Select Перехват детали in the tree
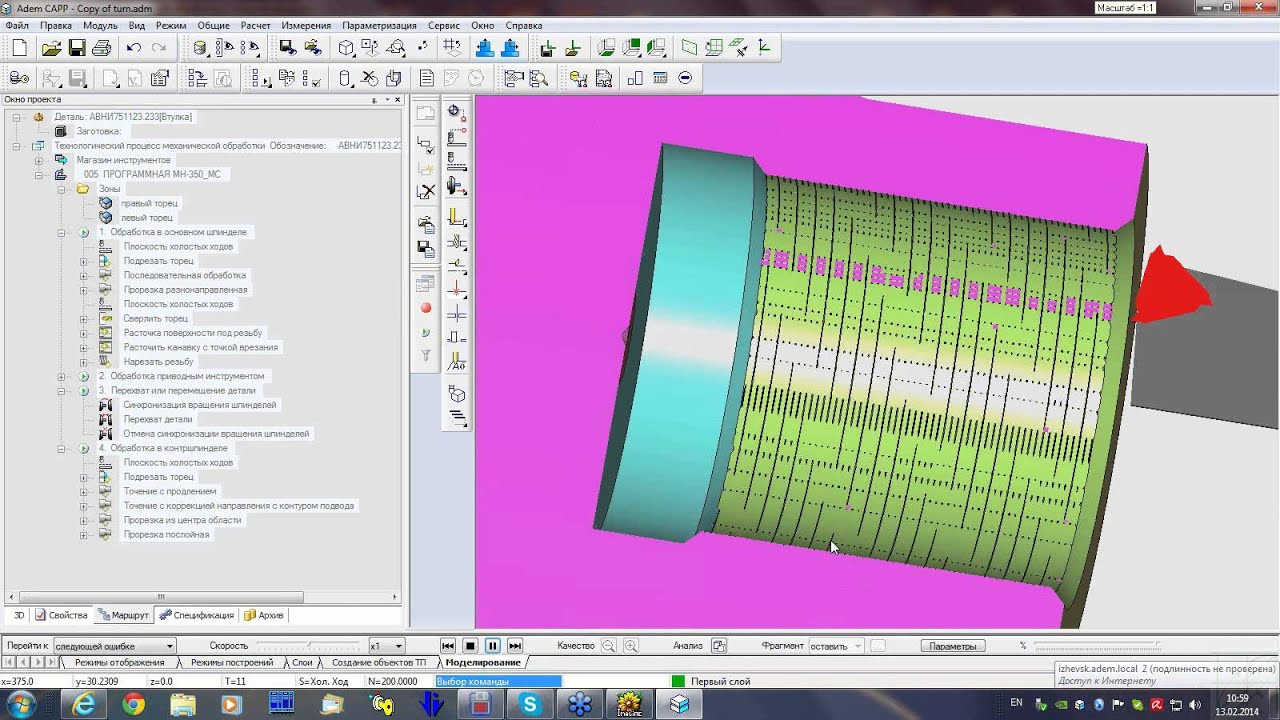Viewport: 1280px width, 720px height. pyautogui.click(x=158, y=419)
